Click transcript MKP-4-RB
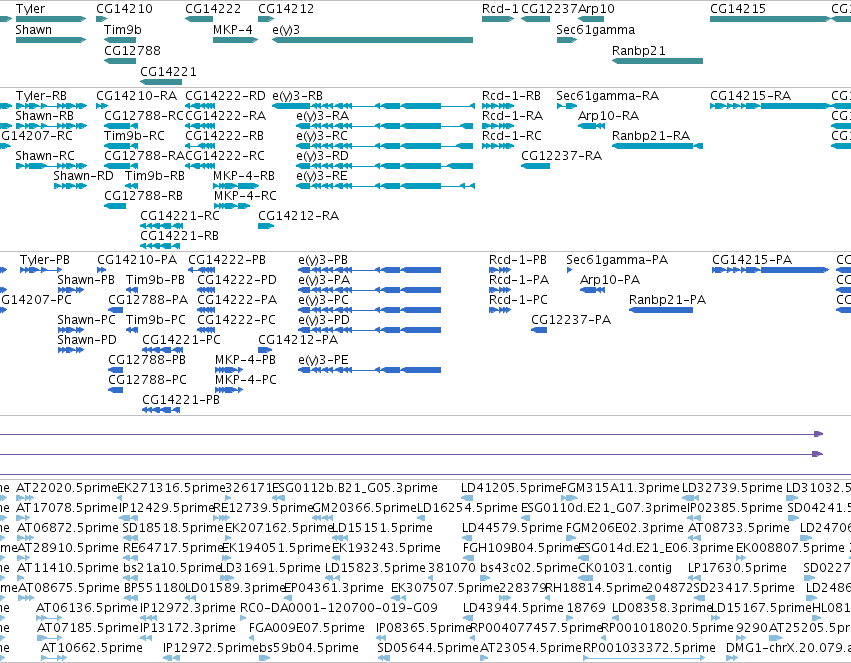Image resolution: width=851 pixels, height=663 pixels. [236, 186]
